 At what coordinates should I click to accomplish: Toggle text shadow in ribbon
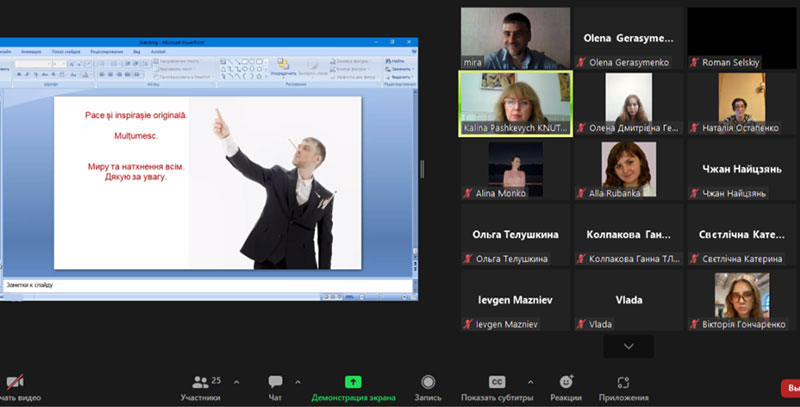tap(54, 74)
